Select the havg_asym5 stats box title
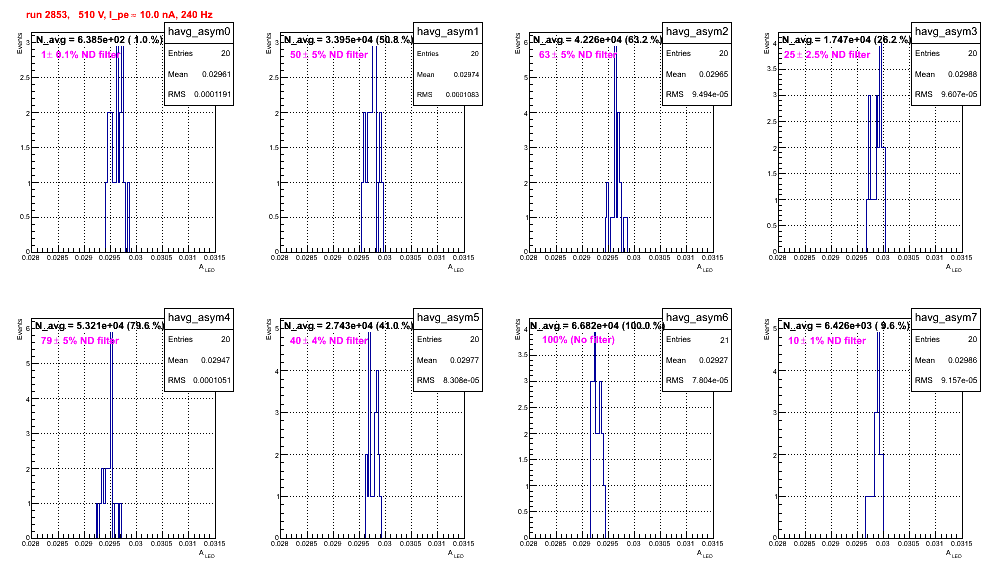Viewport: 996px width, 572px height. [x=448, y=318]
